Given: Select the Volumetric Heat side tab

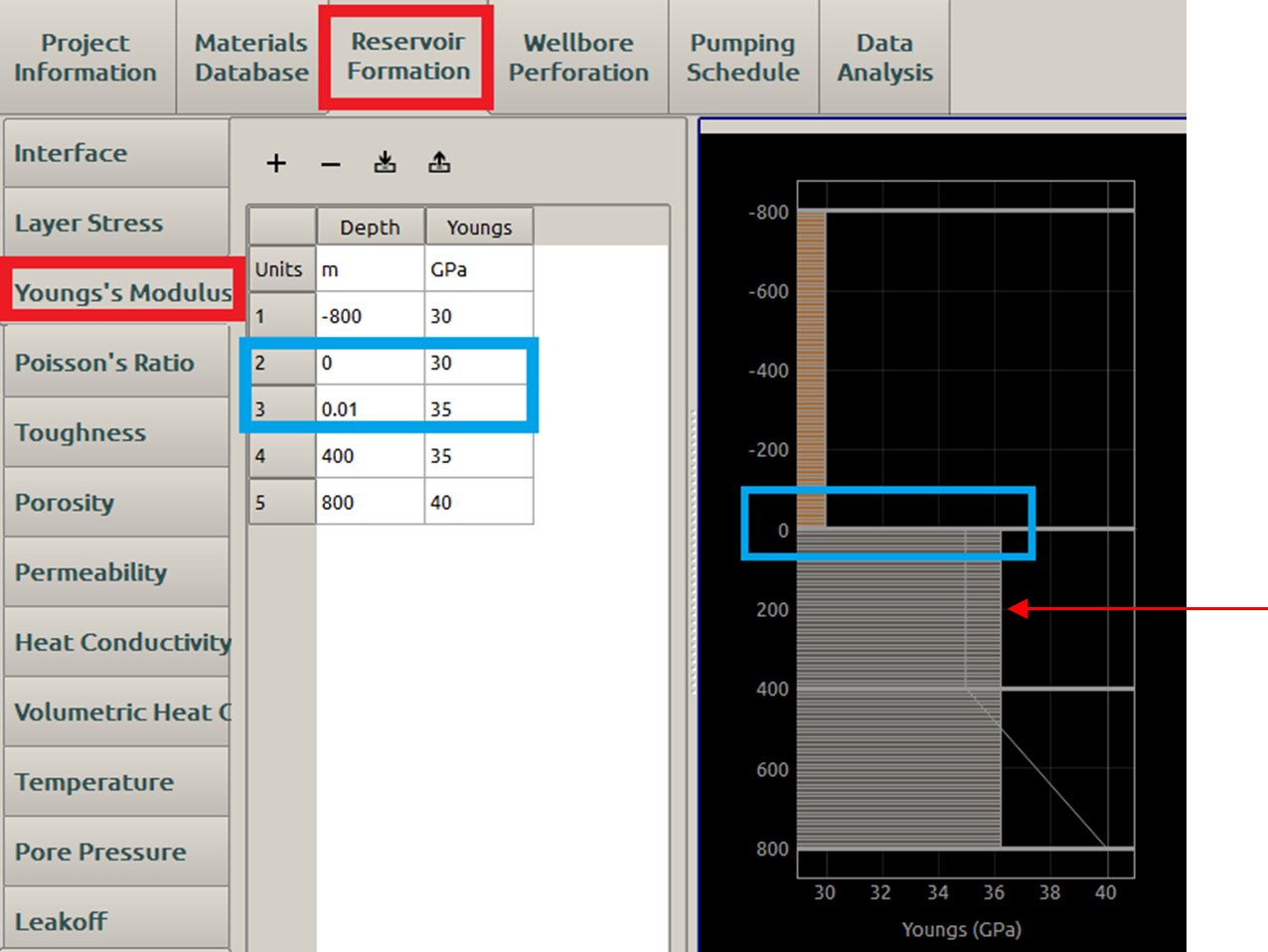Looking at the screenshot, I should tap(116, 713).
